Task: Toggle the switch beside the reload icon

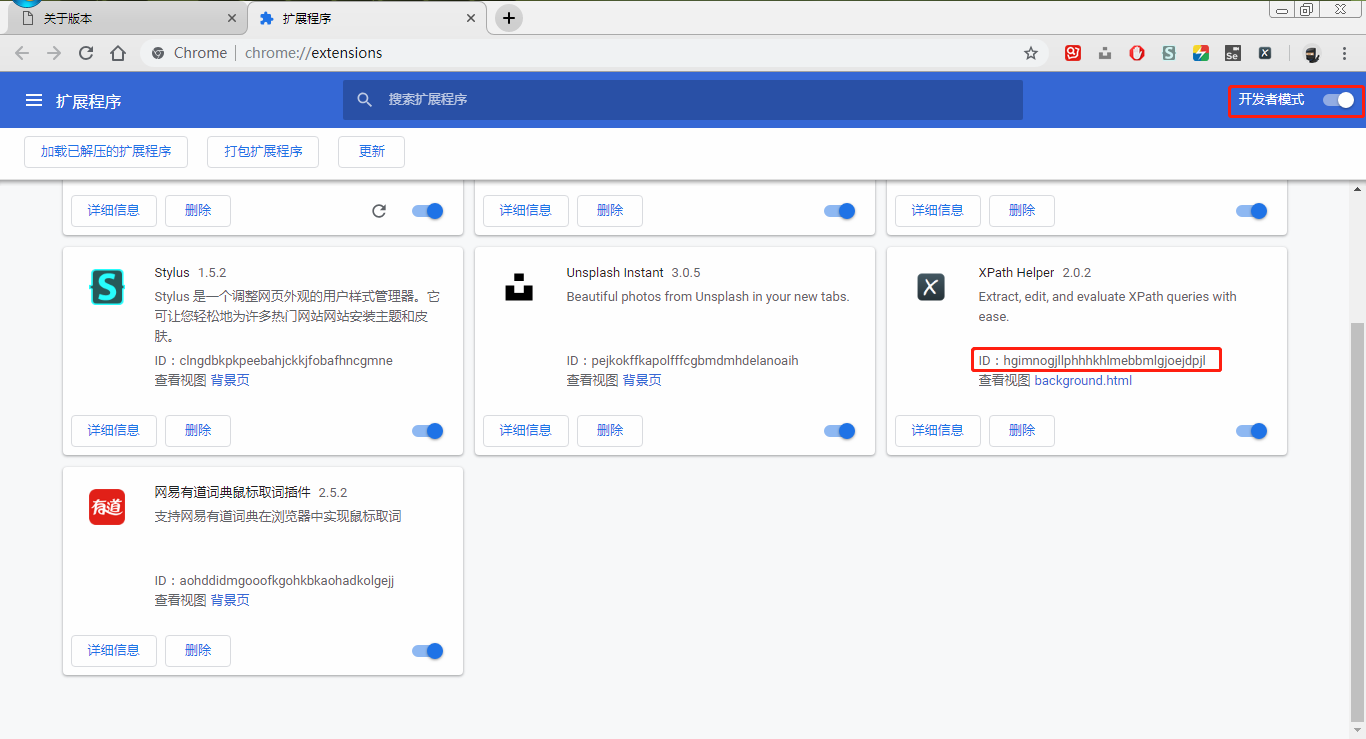Action: pyautogui.click(x=427, y=211)
